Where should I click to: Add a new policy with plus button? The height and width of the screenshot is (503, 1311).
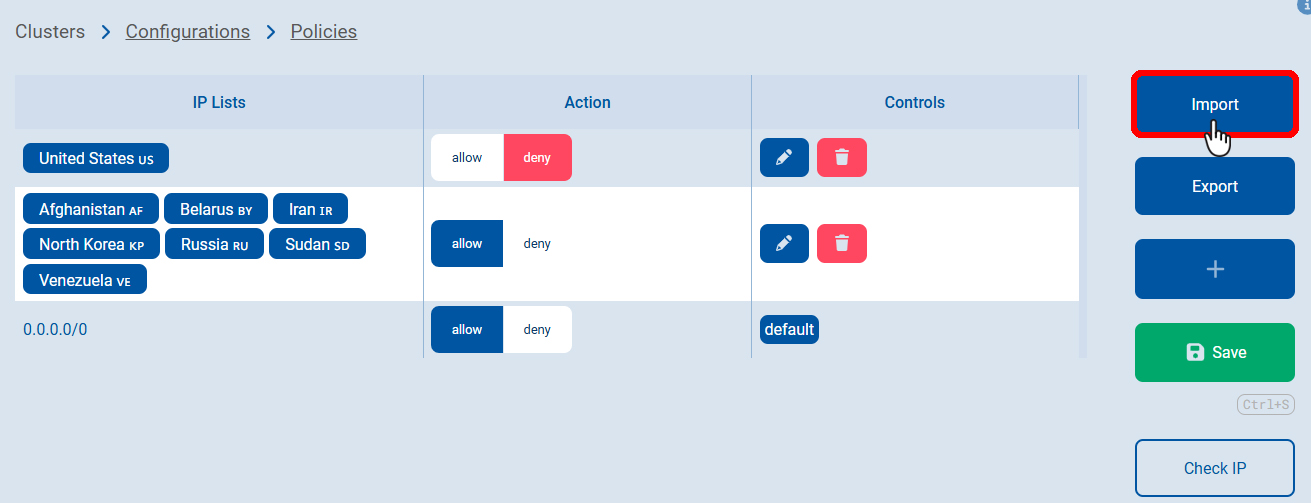(x=1214, y=269)
